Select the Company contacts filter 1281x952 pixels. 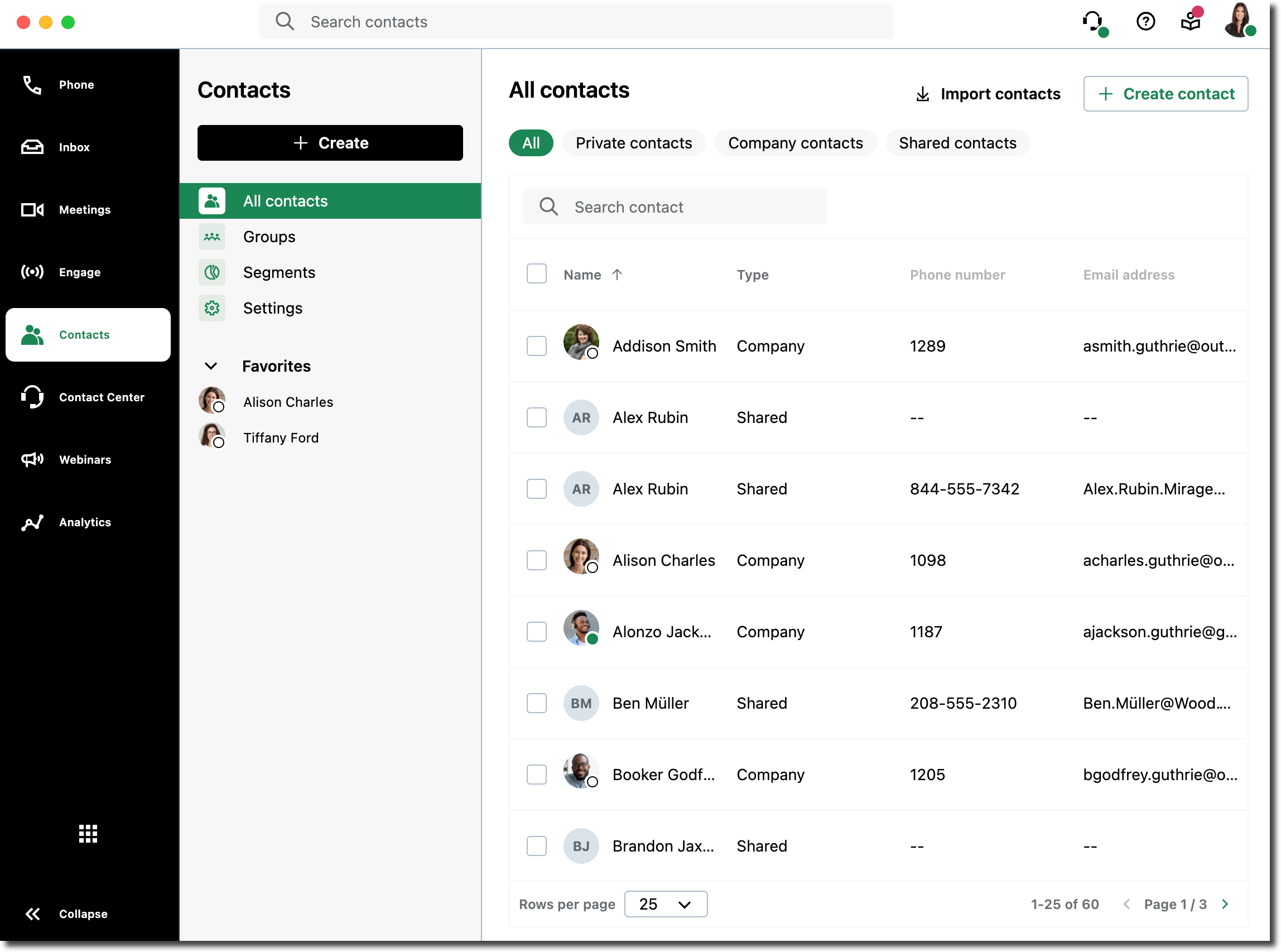click(x=795, y=143)
